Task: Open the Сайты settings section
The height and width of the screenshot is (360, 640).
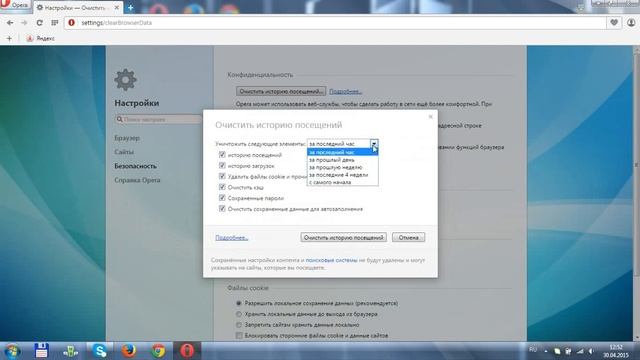Action: click(124, 152)
